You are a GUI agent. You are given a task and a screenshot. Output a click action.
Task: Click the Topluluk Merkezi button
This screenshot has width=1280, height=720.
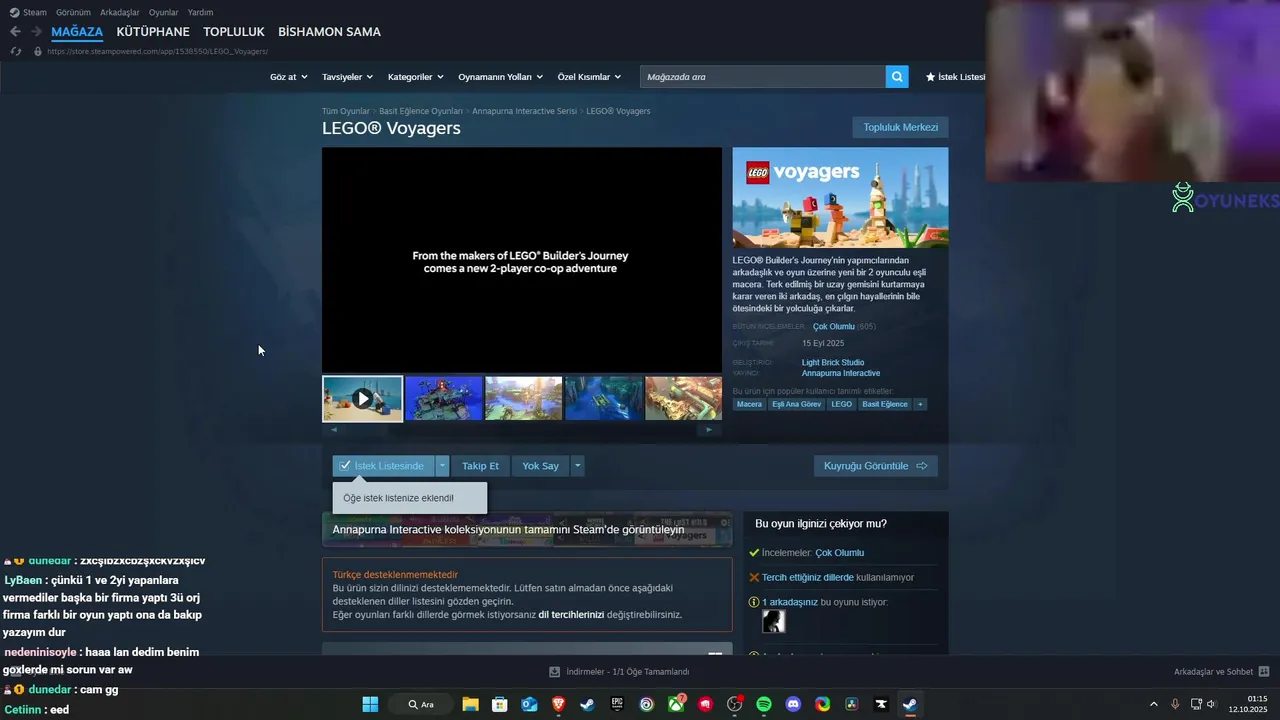pos(900,127)
